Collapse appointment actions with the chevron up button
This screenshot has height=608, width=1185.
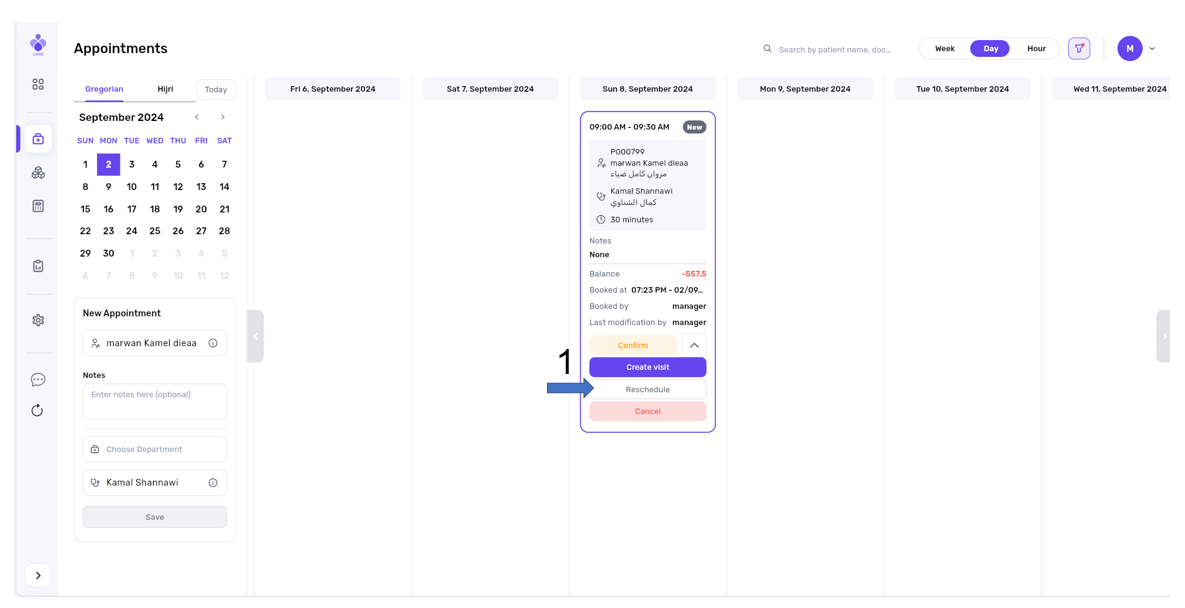pos(694,345)
